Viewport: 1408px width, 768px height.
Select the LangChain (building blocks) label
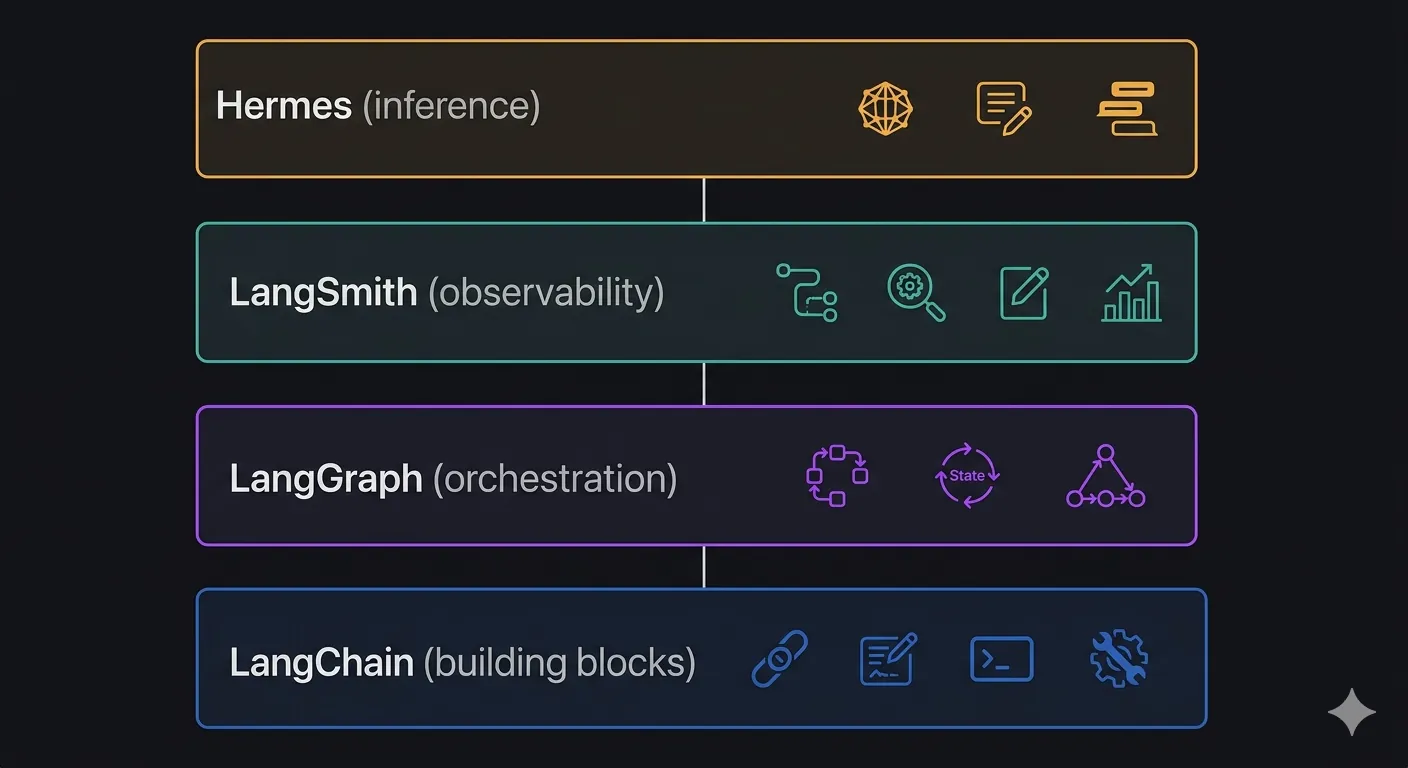click(x=462, y=662)
